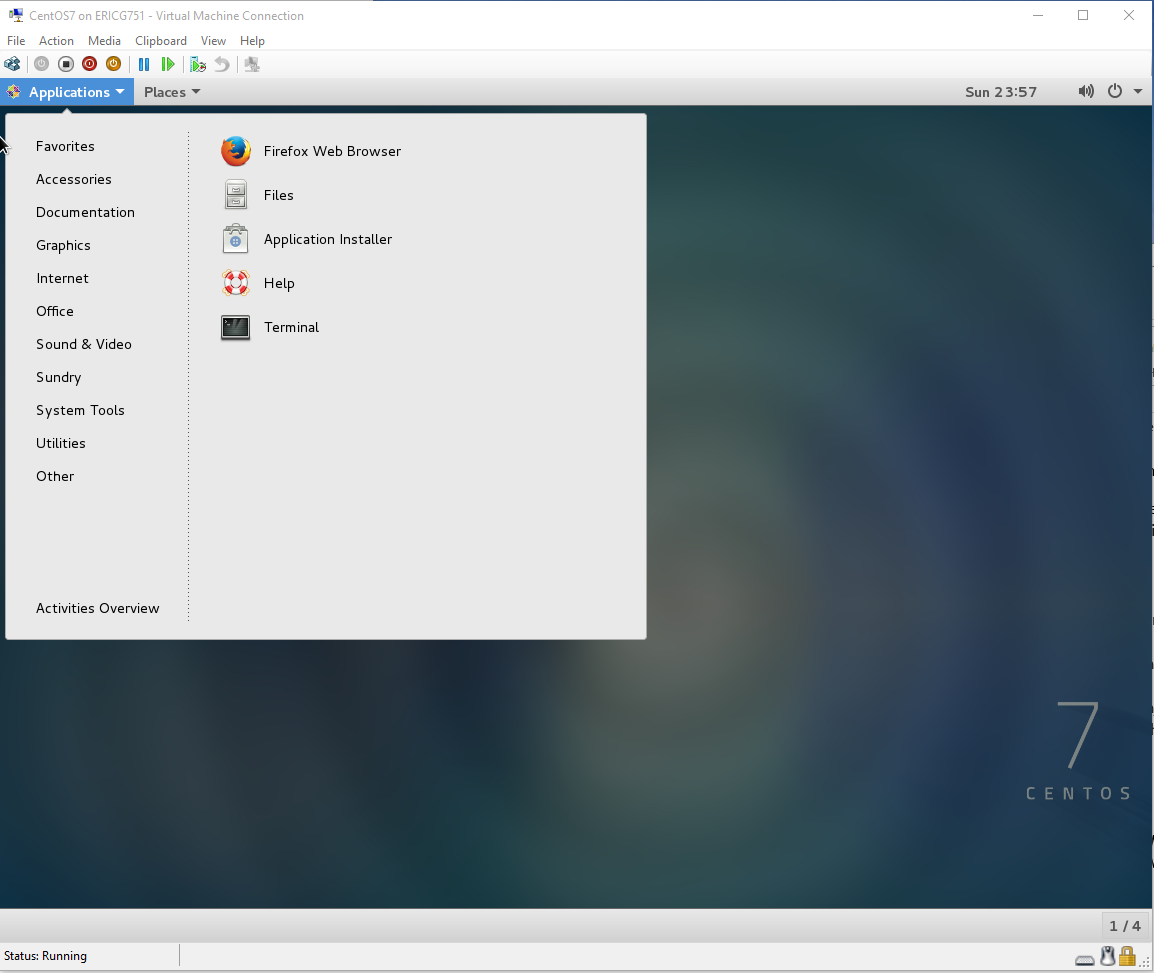Click the greyed-out Start power icon

coord(42,65)
